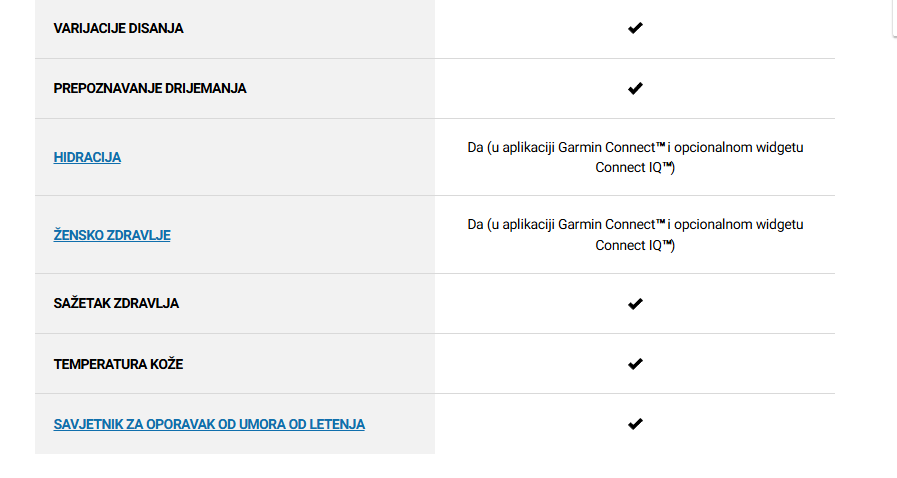Select the TEMPERATURA KOŽE row label
This screenshot has width=897, height=478.
point(118,364)
